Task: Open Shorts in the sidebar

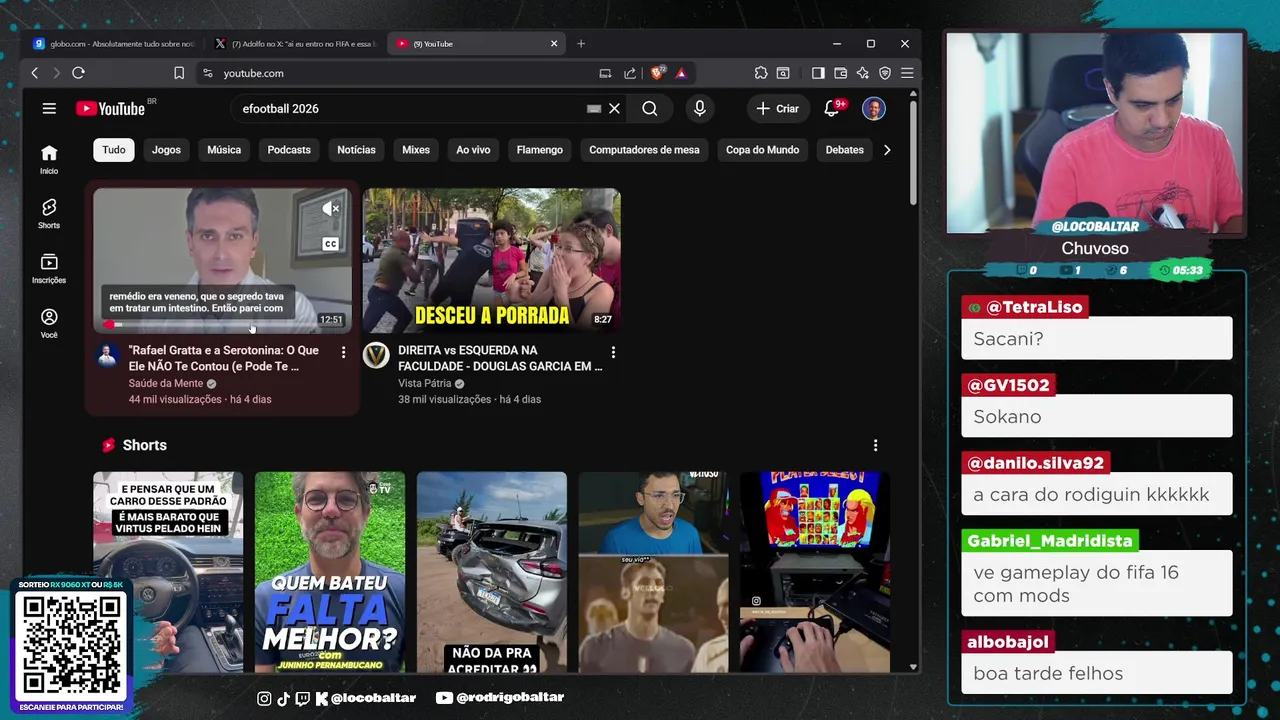Action: point(49,213)
